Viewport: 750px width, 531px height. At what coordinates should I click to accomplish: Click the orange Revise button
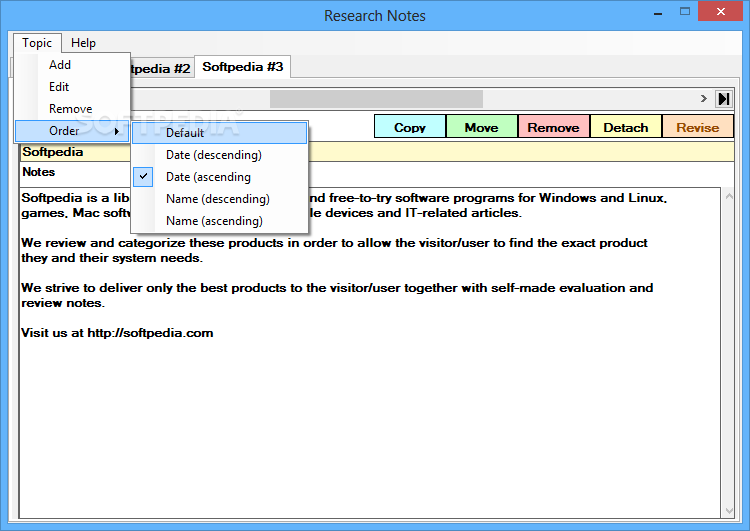698,128
